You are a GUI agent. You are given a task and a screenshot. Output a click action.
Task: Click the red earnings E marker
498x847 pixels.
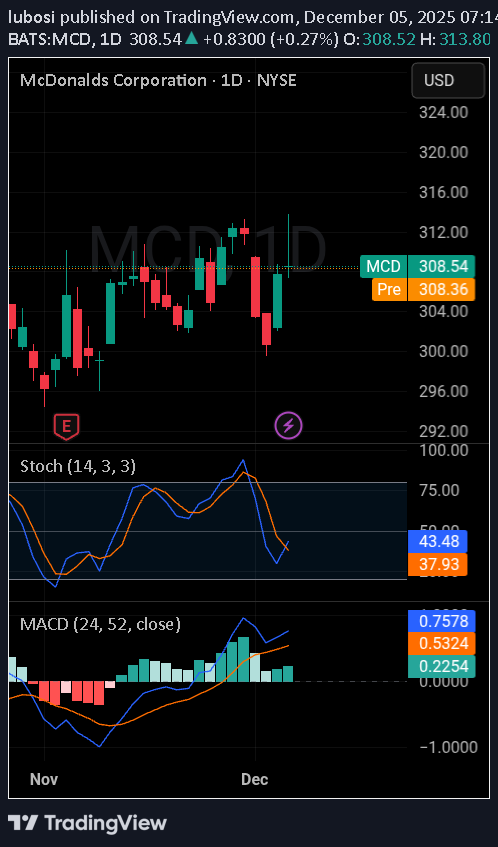pos(66,427)
